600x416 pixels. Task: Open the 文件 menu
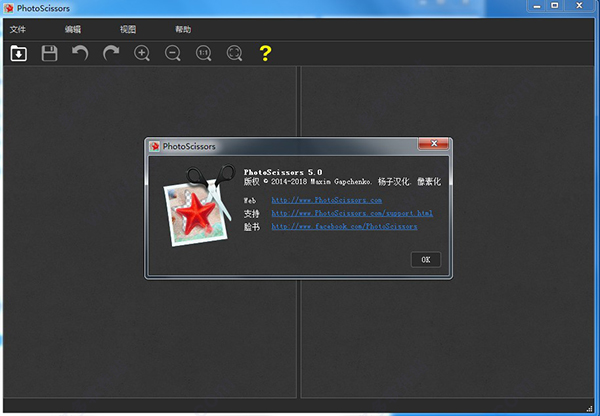[18, 29]
